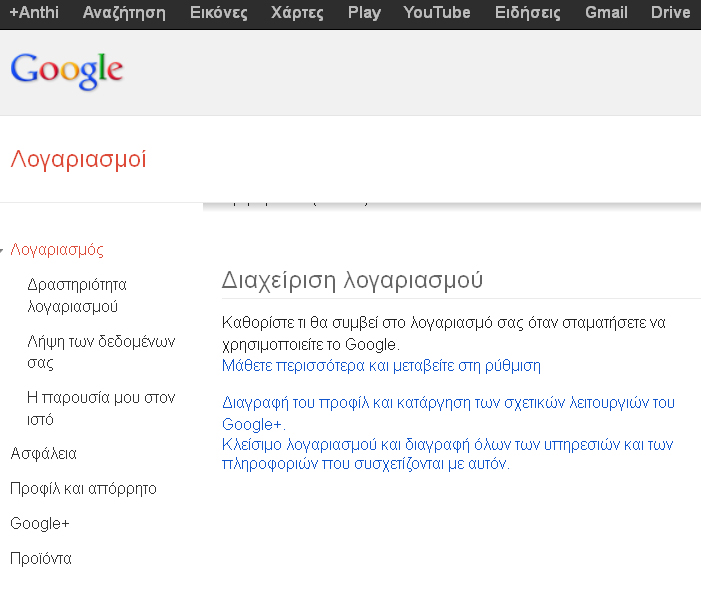Select Google+ in the sidebar
The height and width of the screenshot is (608, 701).
click(x=39, y=524)
